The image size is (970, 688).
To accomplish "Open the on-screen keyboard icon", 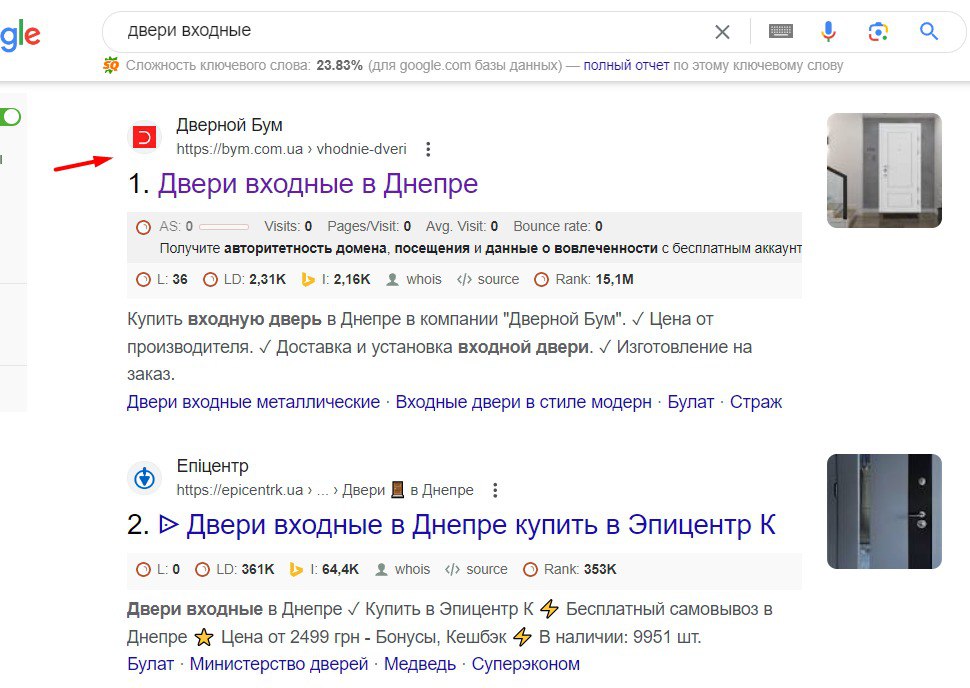I will [x=781, y=31].
